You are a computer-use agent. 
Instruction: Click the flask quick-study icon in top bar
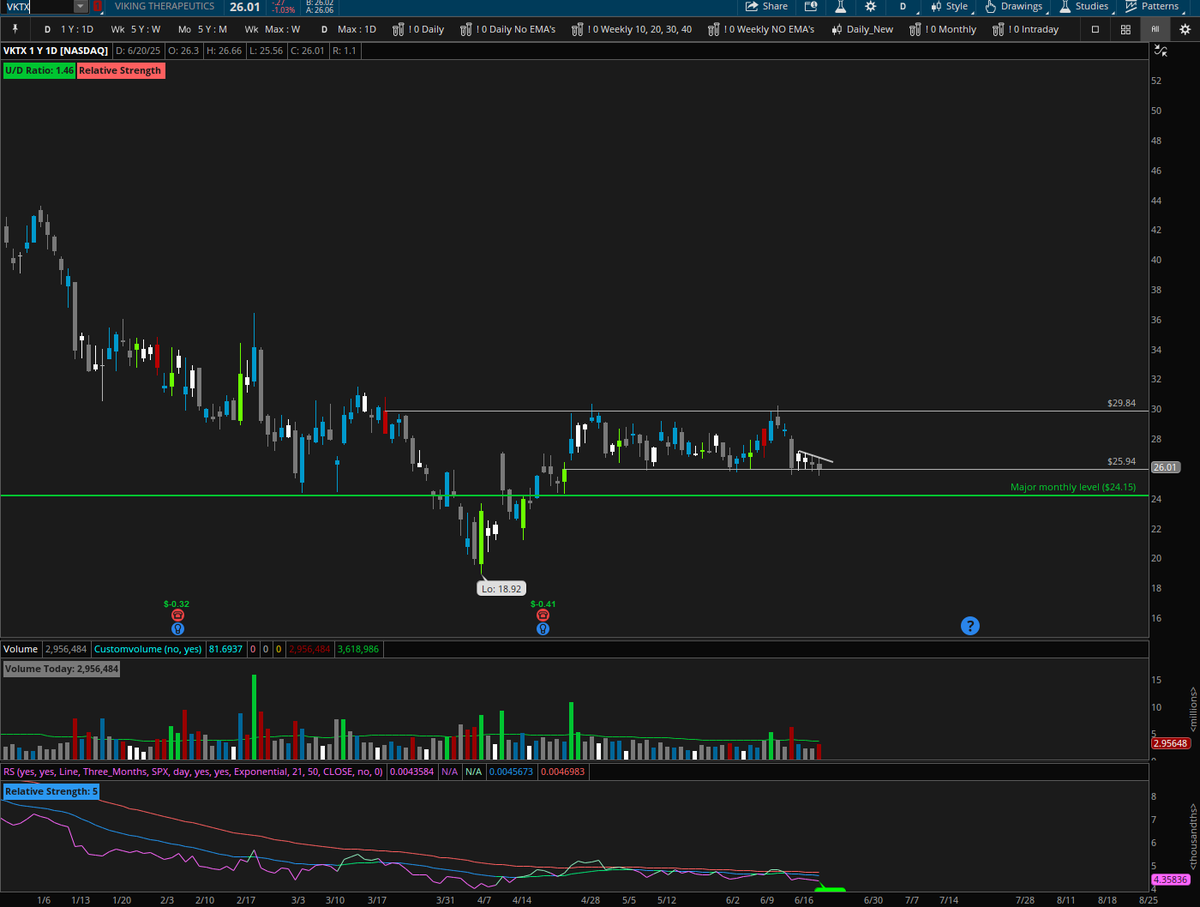pyautogui.click(x=840, y=6)
